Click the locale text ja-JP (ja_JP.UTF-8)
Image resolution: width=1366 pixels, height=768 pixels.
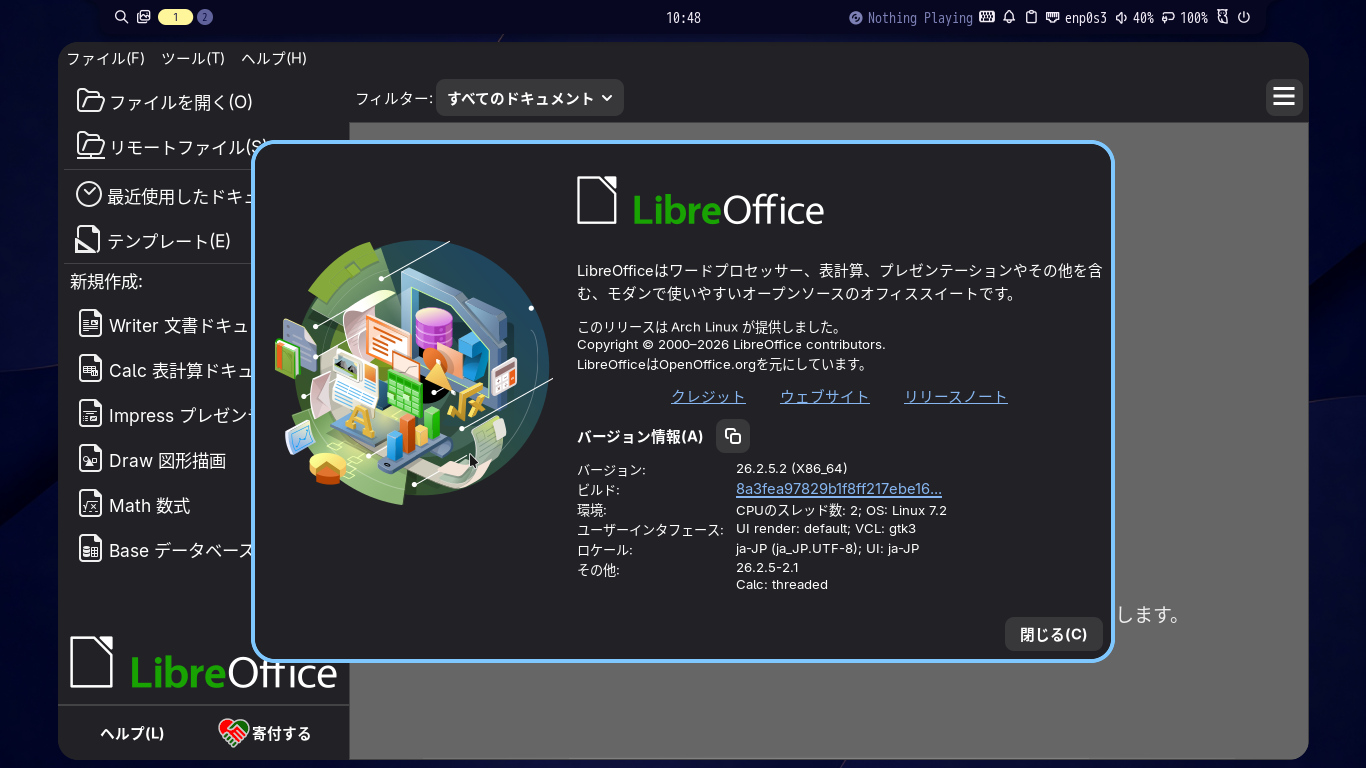tap(798, 548)
